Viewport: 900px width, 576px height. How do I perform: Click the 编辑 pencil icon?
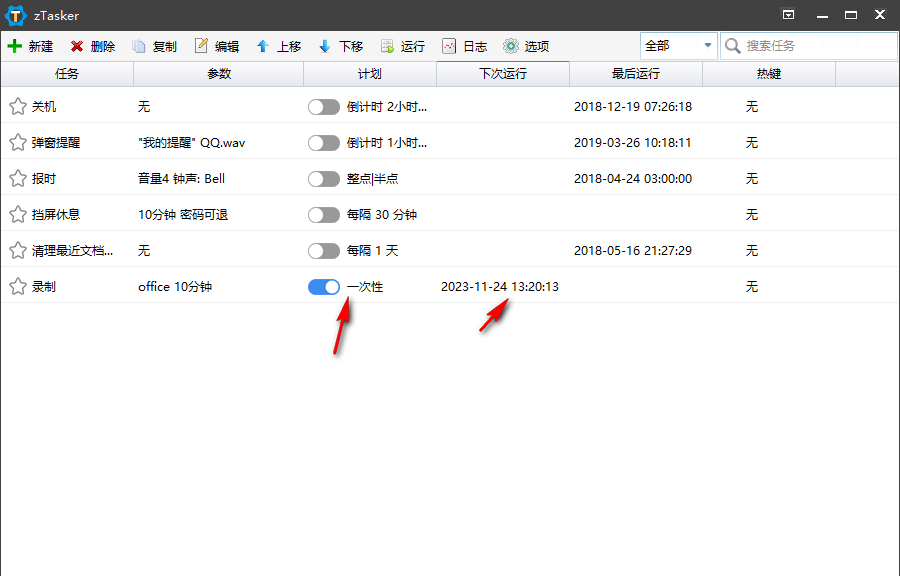pos(201,46)
